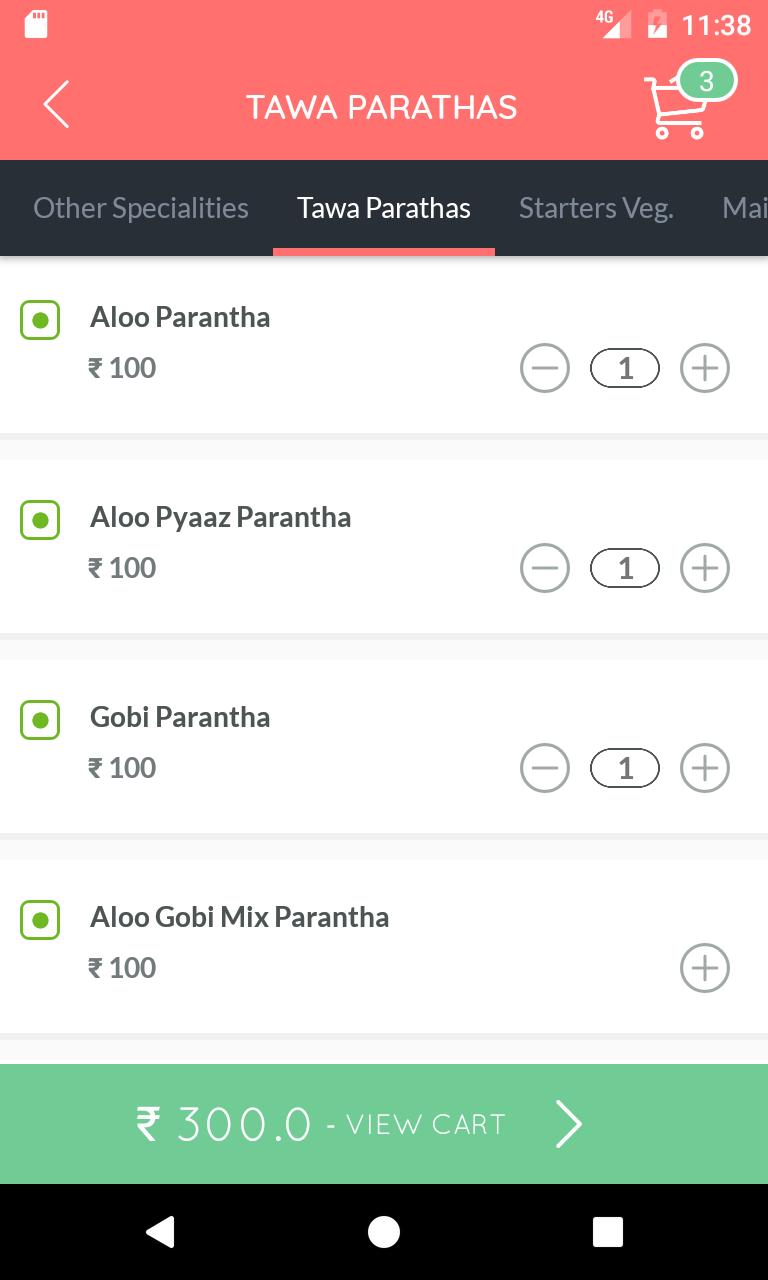Switch to Other Specialities tab
The height and width of the screenshot is (1280, 768).
(141, 208)
